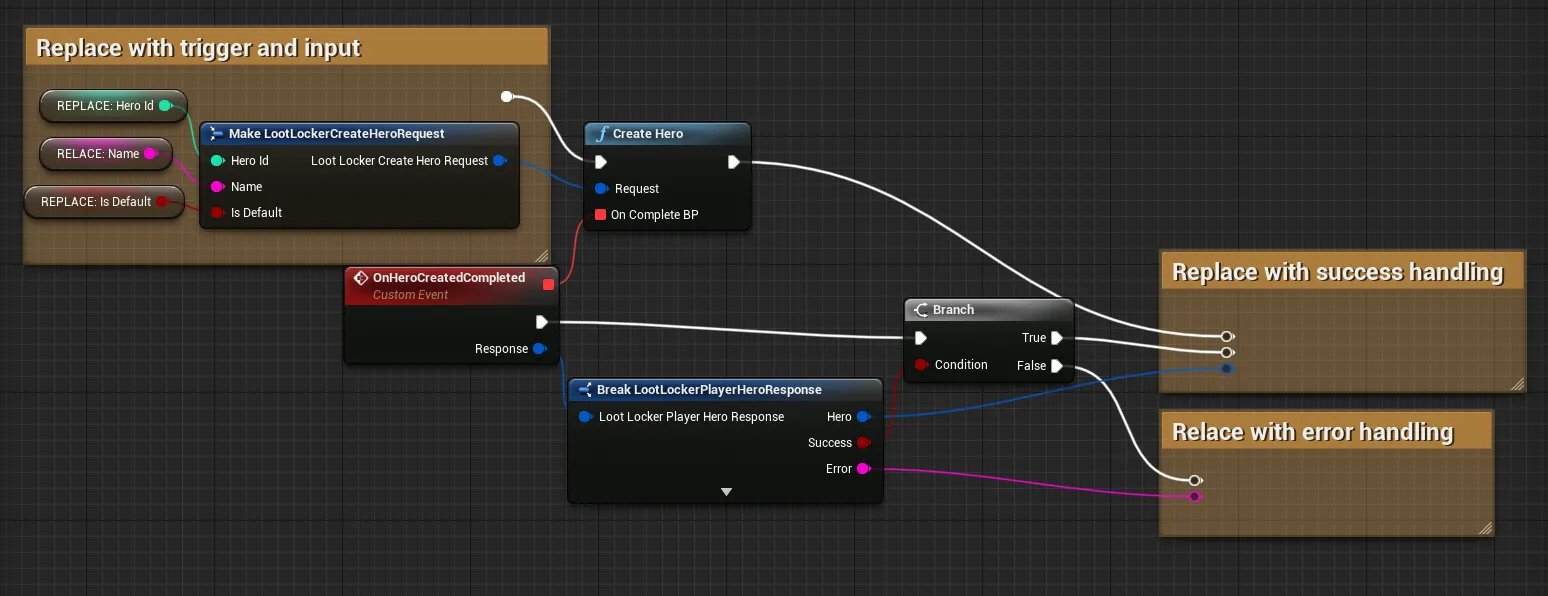The image size is (1548, 596).
Task: Click the Branch input execution pin
Action: (920, 338)
